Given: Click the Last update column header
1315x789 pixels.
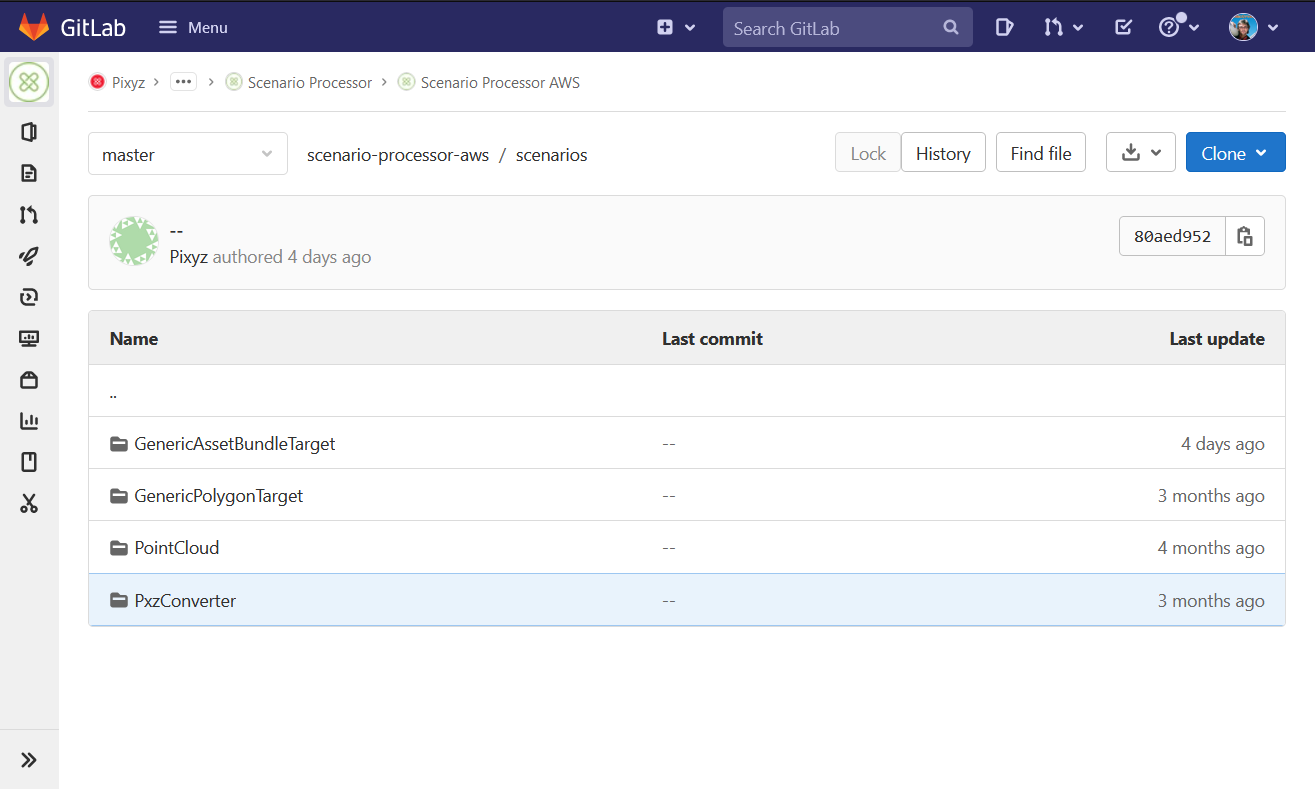Looking at the screenshot, I should click(1217, 339).
